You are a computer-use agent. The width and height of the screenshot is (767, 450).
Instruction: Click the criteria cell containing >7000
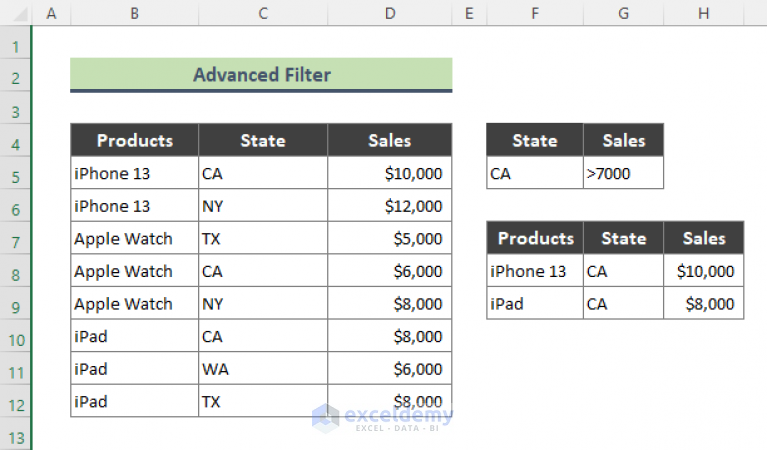click(623, 174)
